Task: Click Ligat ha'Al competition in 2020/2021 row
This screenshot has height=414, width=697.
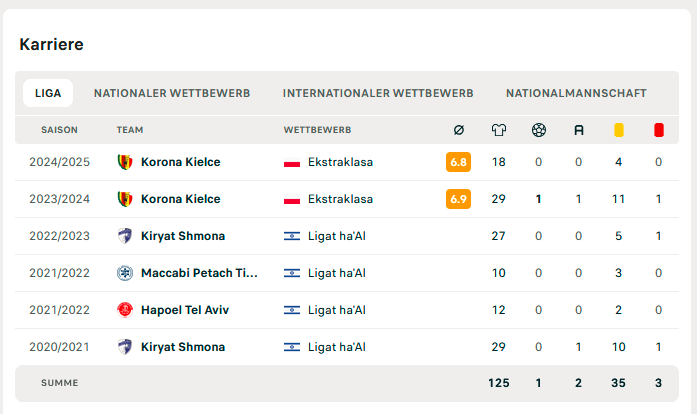Action: tap(336, 347)
